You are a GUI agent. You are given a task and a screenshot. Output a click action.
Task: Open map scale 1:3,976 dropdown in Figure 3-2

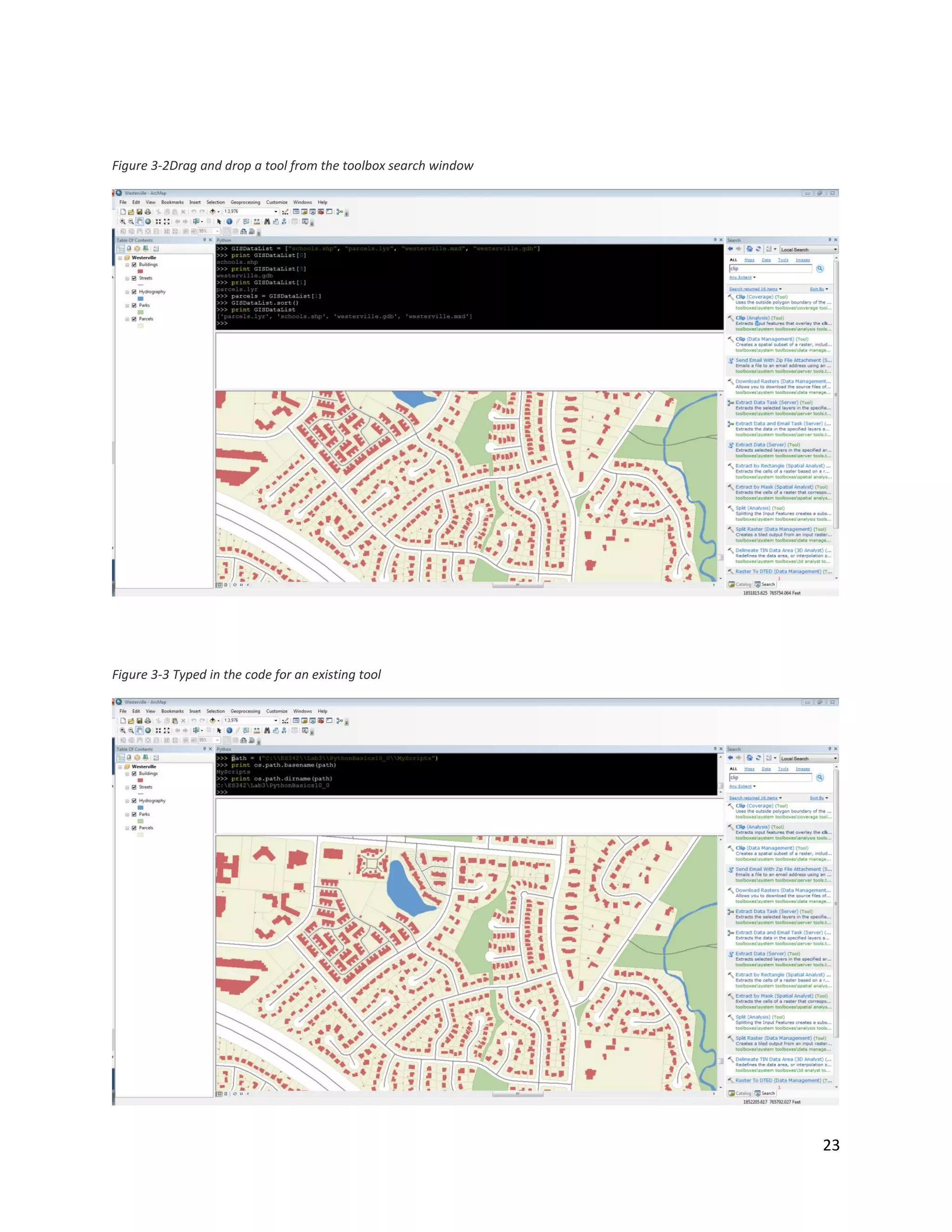(x=276, y=212)
